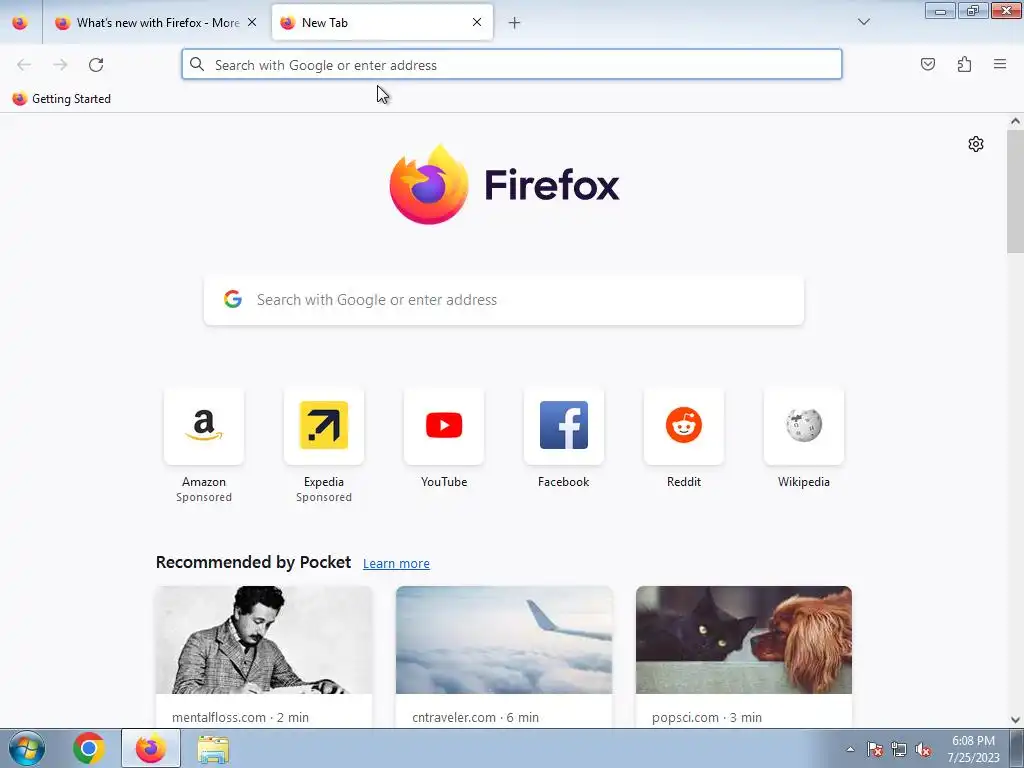Reload the current page
This screenshot has width=1024, height=768.
coord(96,65)
